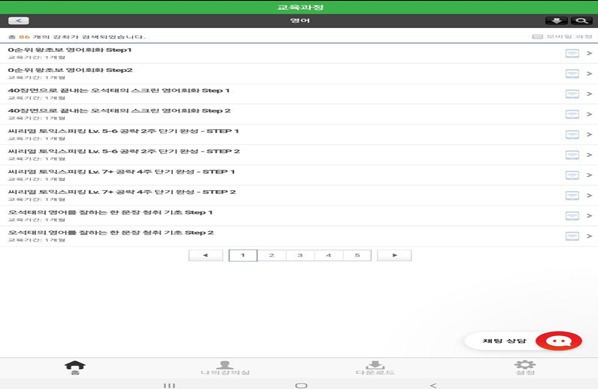The height and width of the screenshot is (389, 598).
Task: Switch to the 설정 tab
Action: click(525, 368)
